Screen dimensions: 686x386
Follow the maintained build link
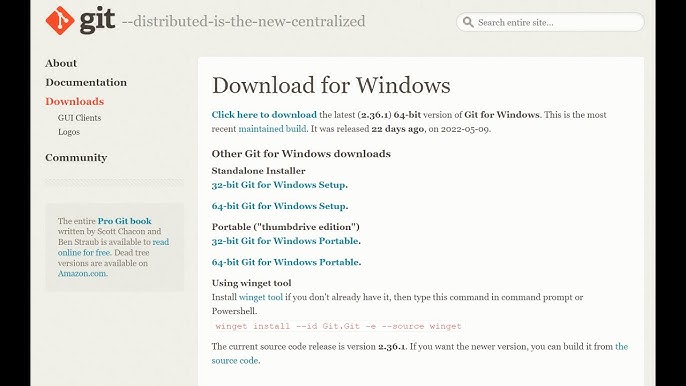(272, 129)
